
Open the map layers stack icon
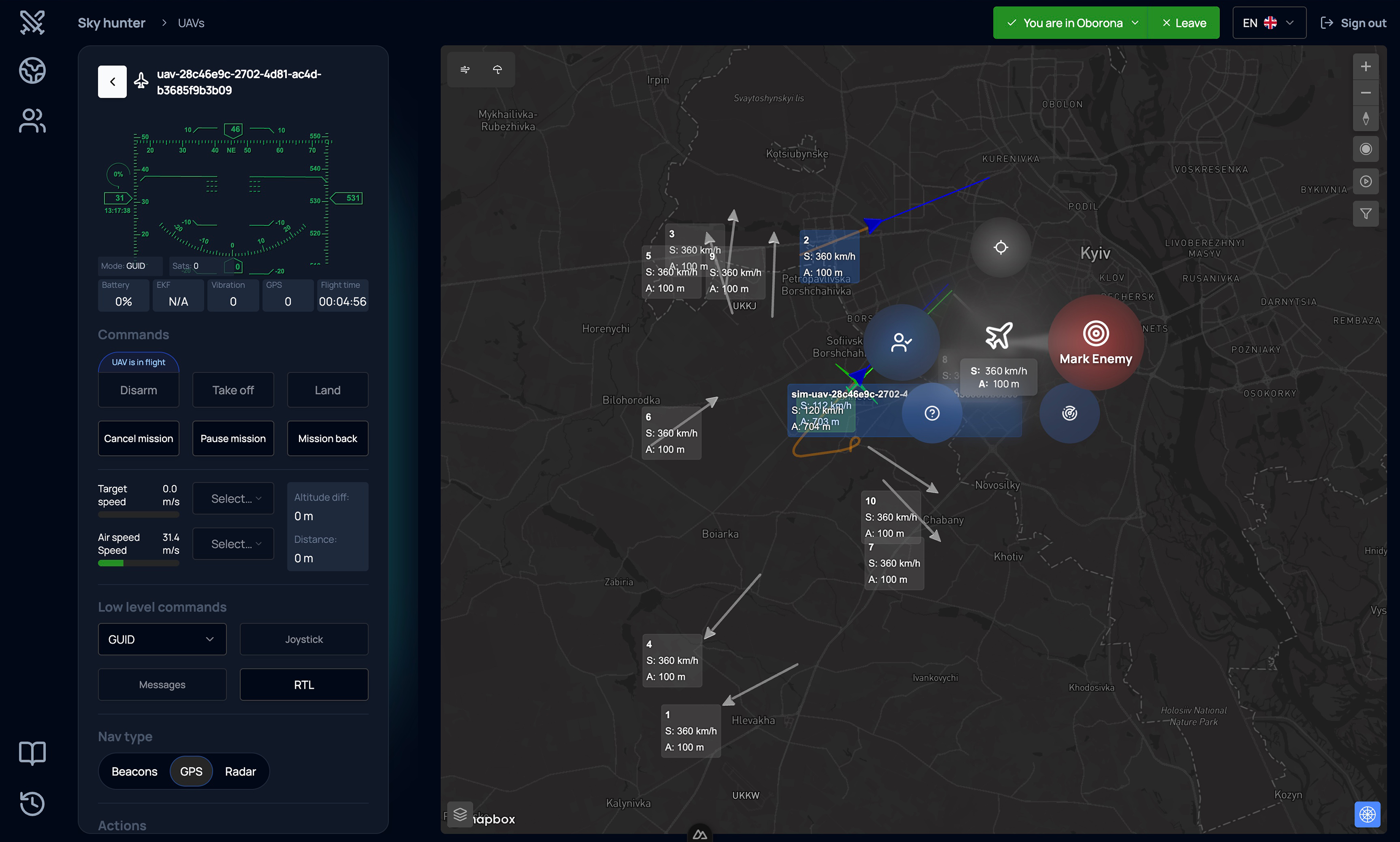tap(460, 814)
